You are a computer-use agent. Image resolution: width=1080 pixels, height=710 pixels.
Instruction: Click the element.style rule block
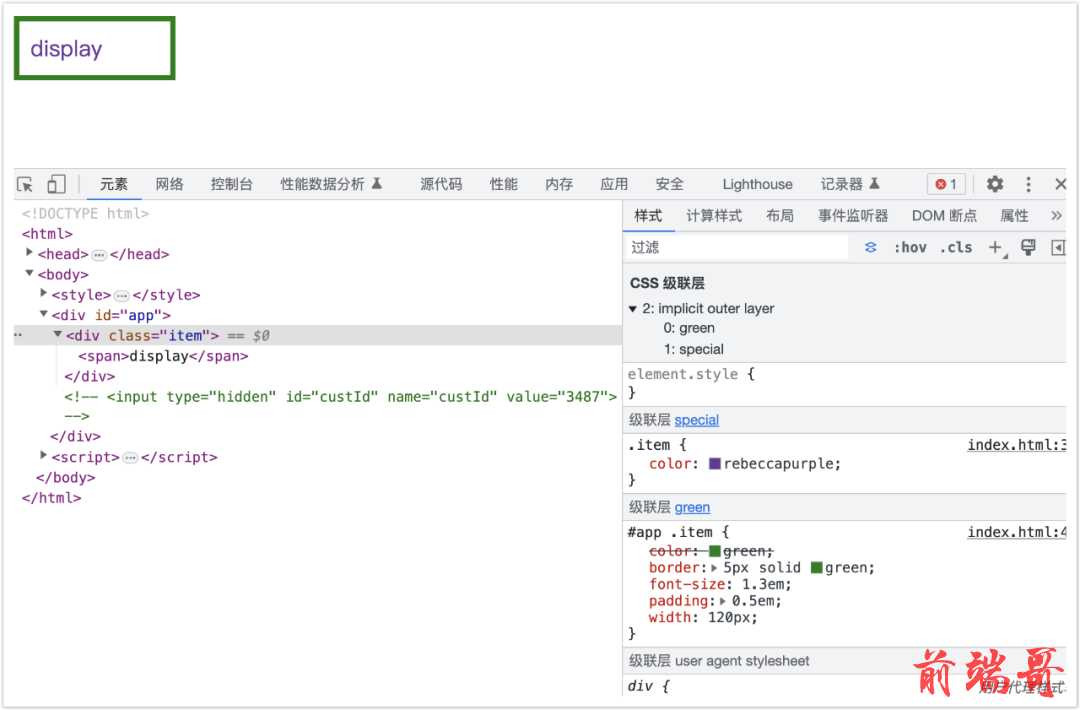844,384
